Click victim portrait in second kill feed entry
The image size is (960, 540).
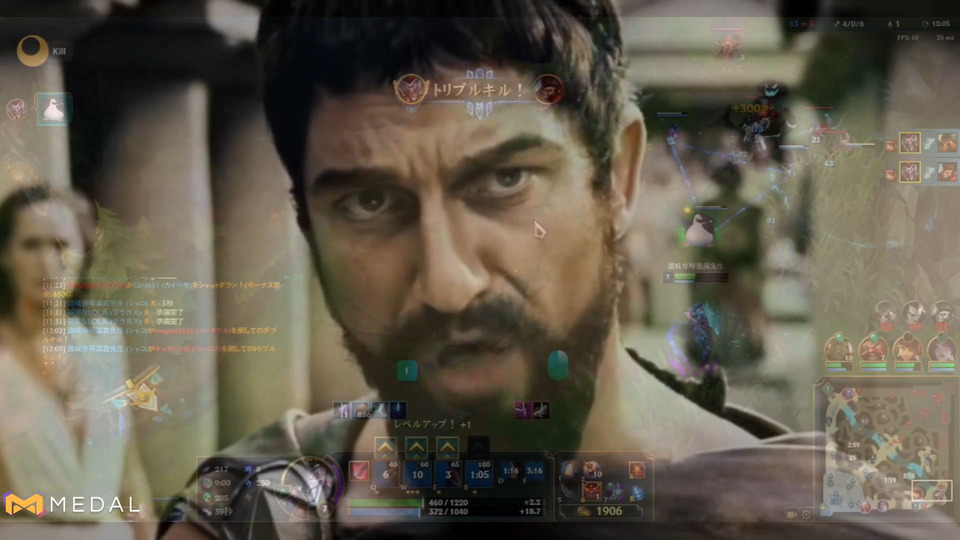(x=948, y=173)
